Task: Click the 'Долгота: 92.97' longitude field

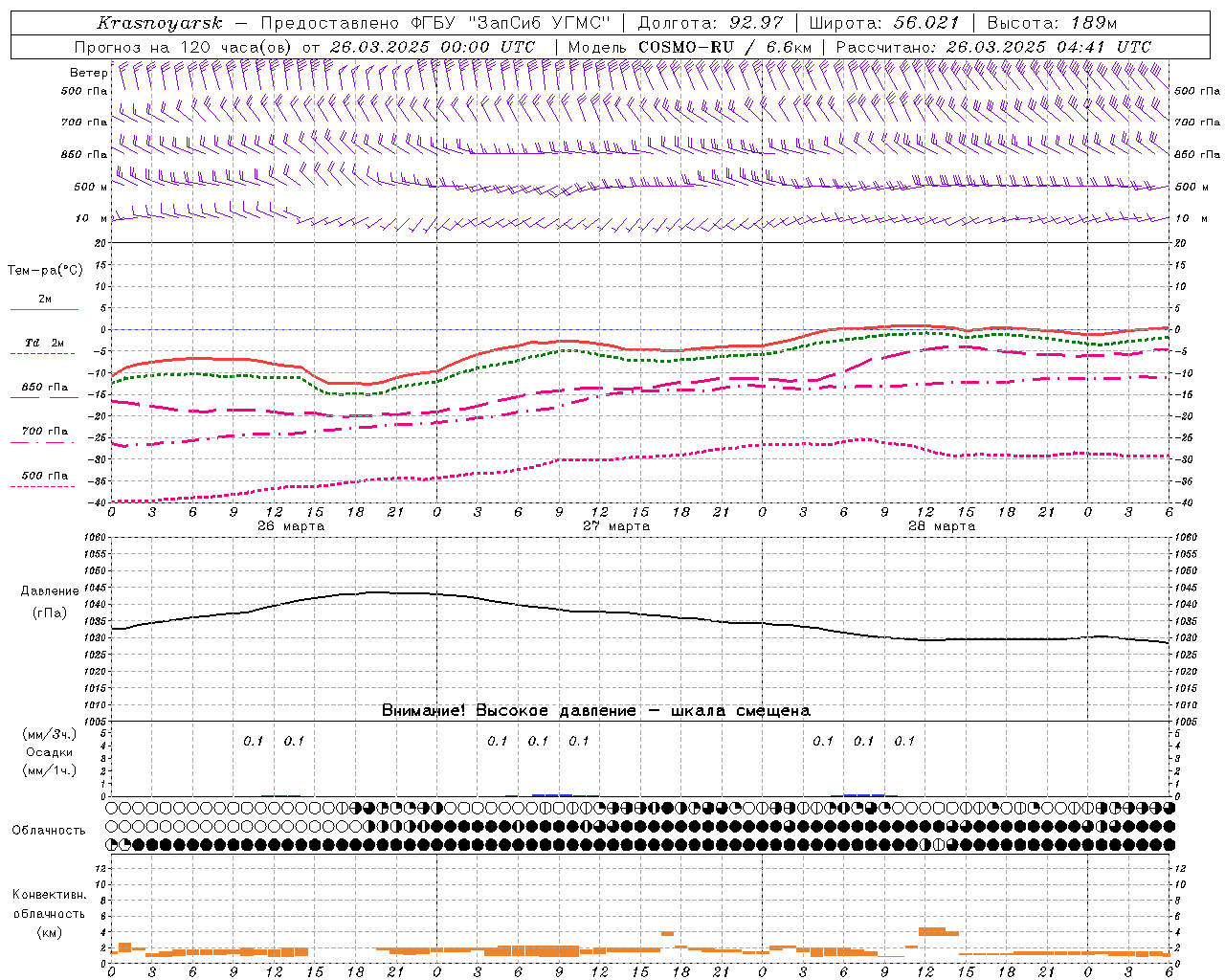Action: pos(710,23)
